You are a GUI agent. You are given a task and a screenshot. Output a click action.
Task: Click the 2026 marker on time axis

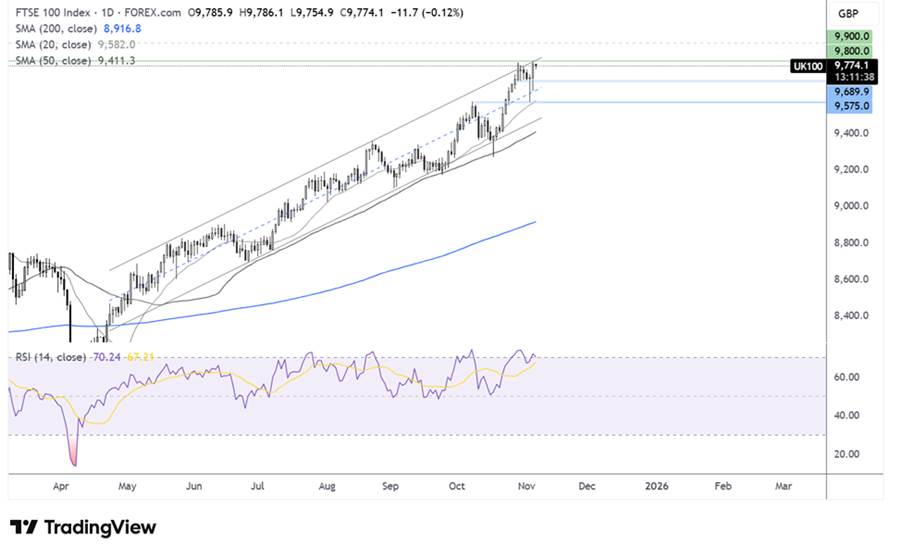656,486
